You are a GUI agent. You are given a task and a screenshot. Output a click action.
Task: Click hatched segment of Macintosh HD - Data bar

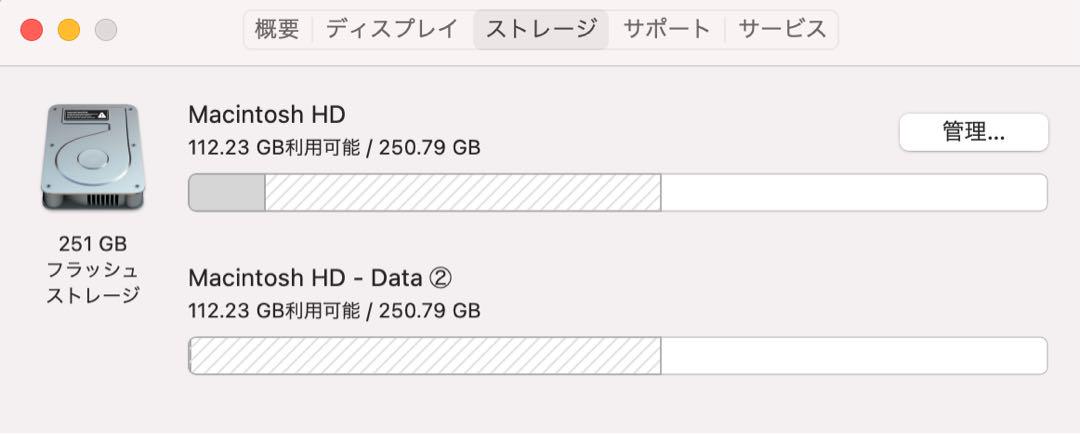click(x=425, y=355)
